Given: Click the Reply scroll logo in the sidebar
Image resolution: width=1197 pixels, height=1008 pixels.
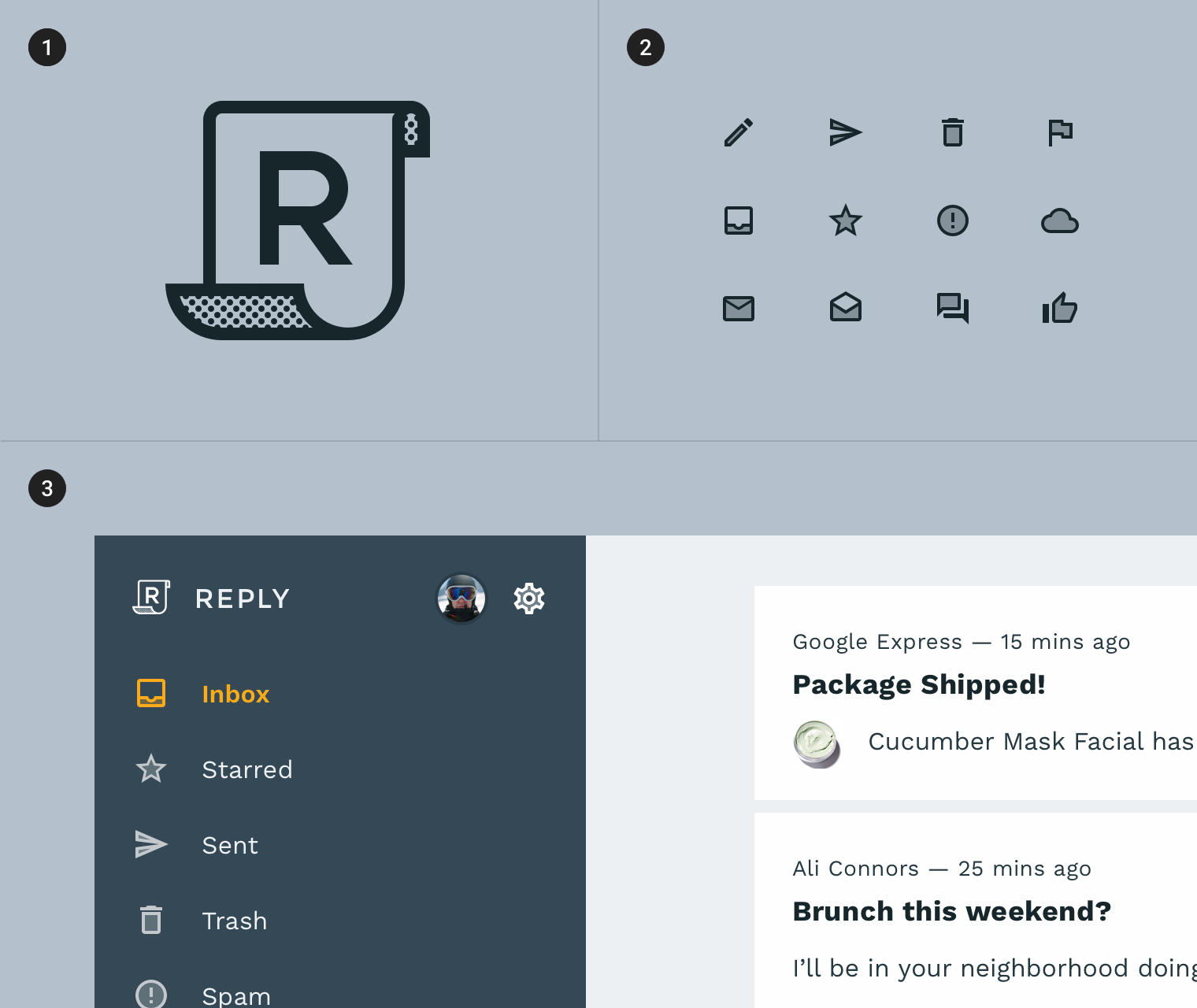Looking at the screenshot, I should [150, 598].
